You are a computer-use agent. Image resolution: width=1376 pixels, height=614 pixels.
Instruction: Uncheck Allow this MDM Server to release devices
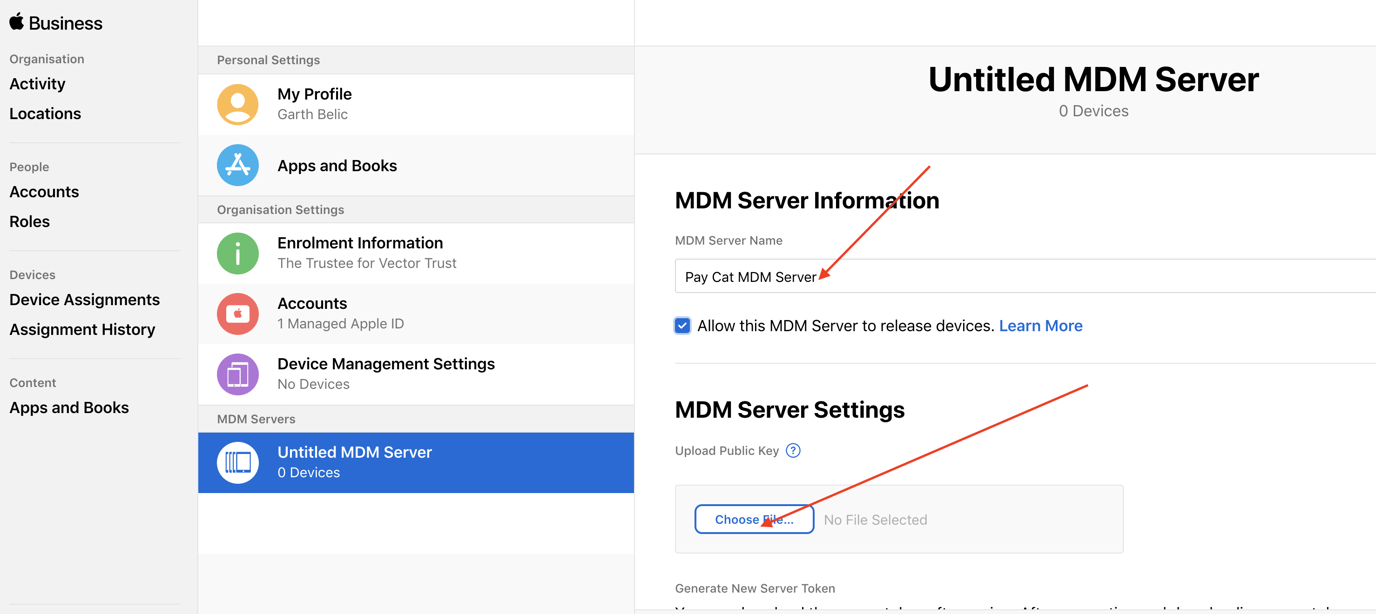coord(682,326)
